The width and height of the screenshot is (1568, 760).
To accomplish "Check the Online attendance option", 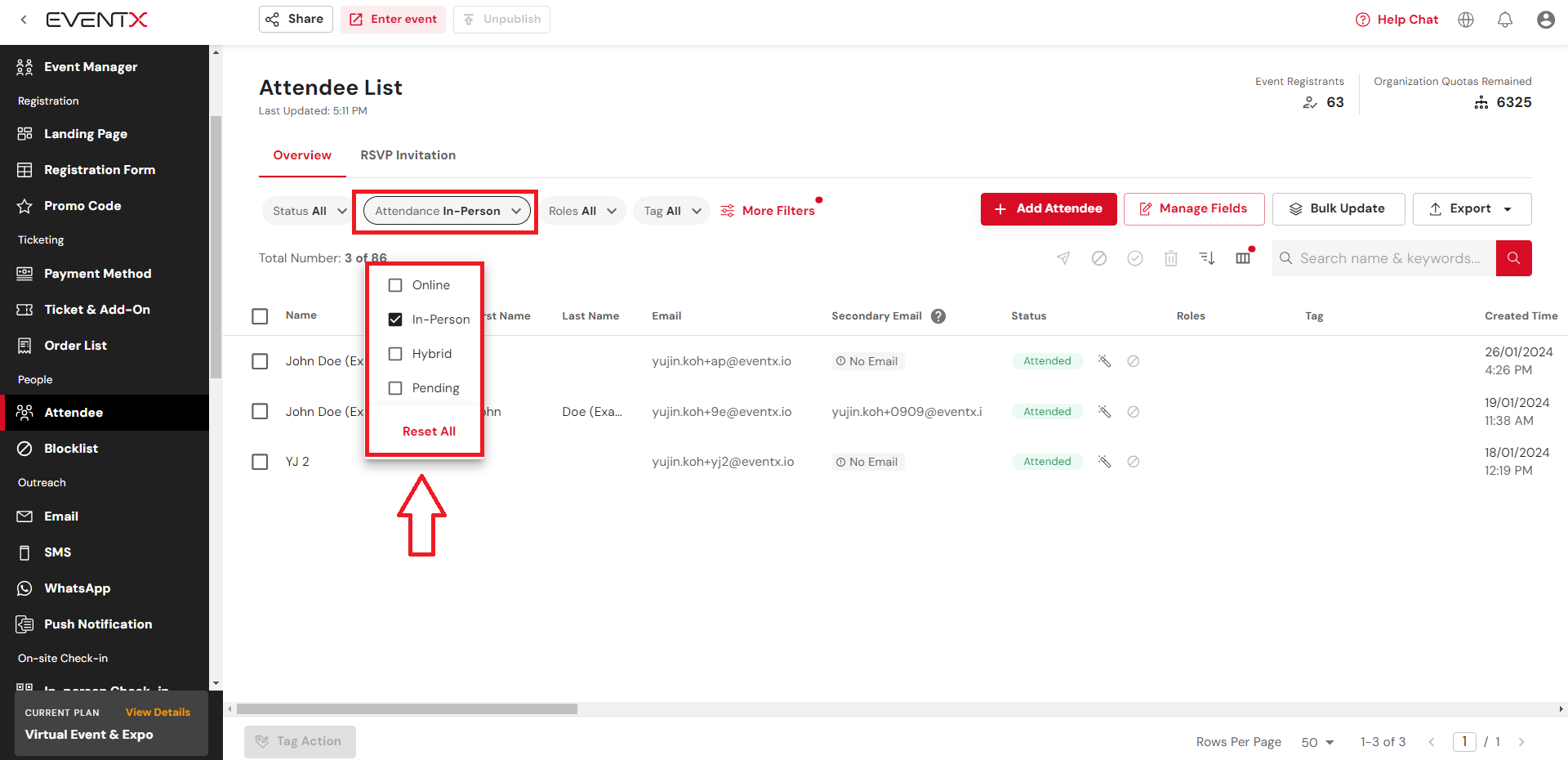I will point(395,285).
